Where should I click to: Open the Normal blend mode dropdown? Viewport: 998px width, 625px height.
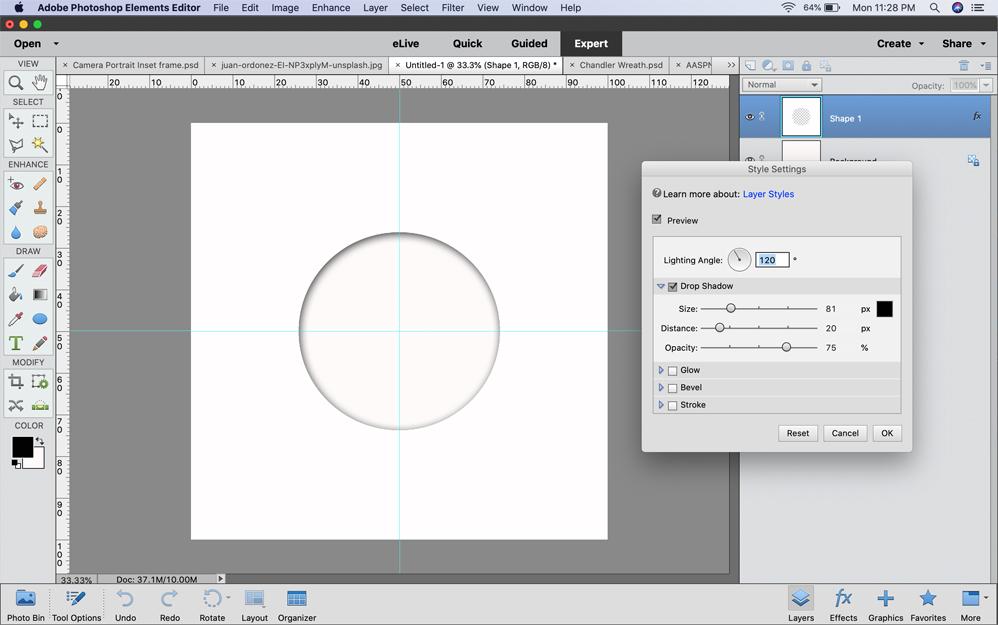pos(782,85)
